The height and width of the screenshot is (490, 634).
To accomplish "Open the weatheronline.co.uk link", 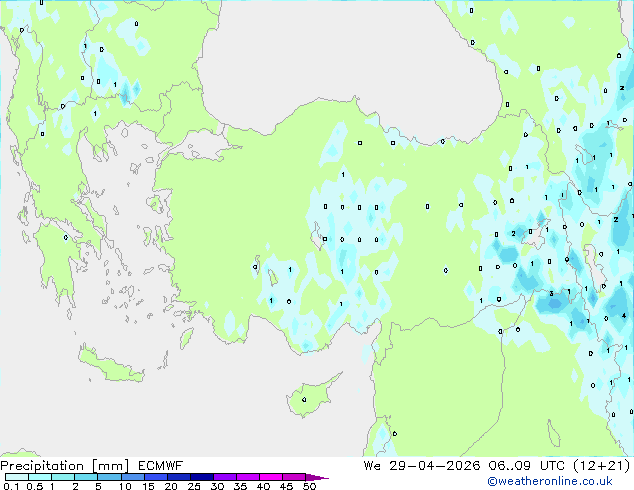I will pos(550,481).
